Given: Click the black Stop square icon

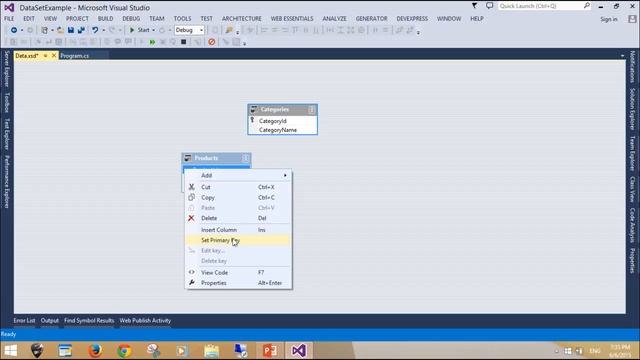Looking at the screenshot, I should tap(184, 42).
